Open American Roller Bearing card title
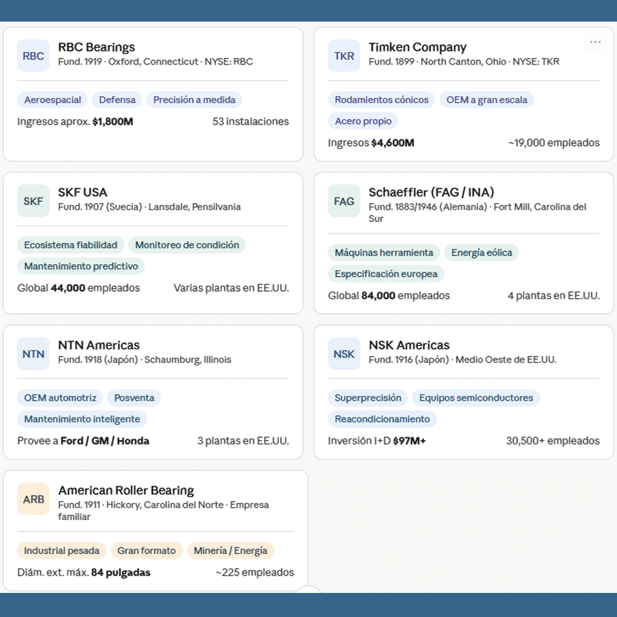 pos(126,490)
